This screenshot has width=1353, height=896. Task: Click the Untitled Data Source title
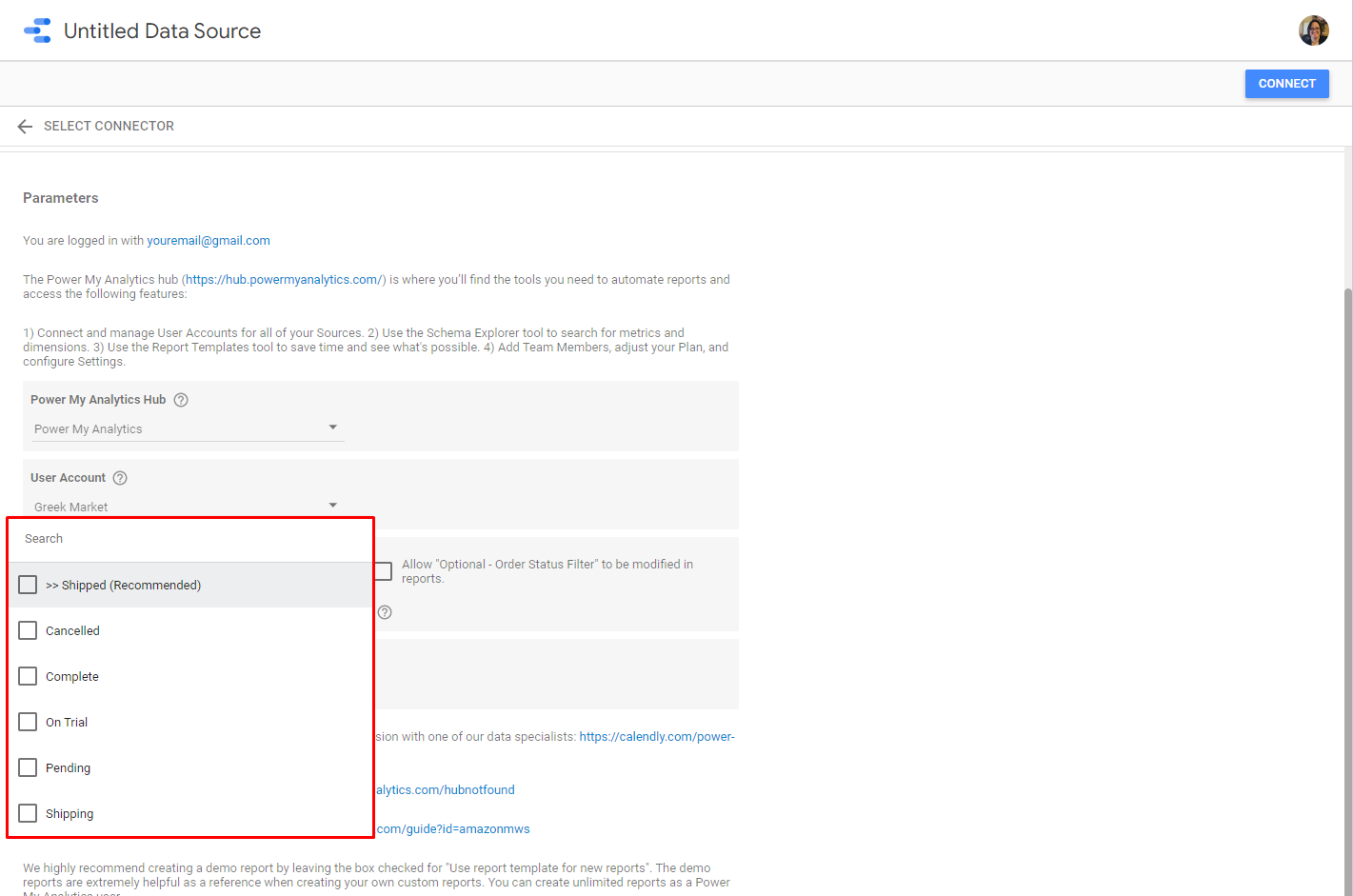[x=162, y=31]
